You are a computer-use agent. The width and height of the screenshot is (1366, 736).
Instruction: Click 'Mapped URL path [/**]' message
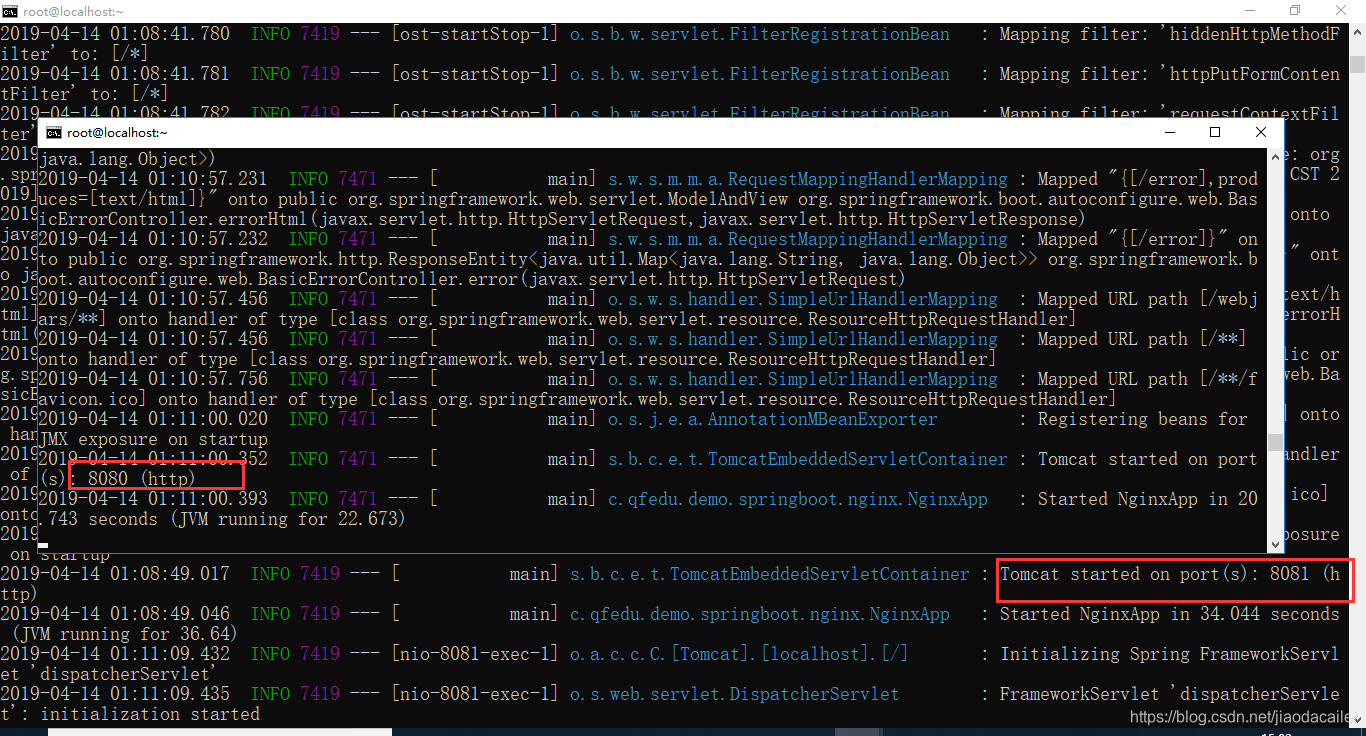click(x=1143, y=339)
